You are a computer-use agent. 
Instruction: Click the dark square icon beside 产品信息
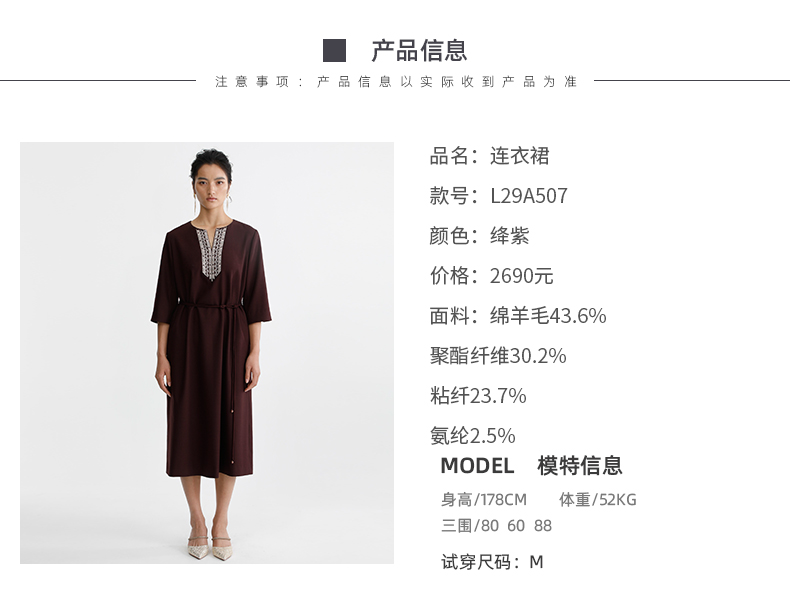click(x=334, y=50)
